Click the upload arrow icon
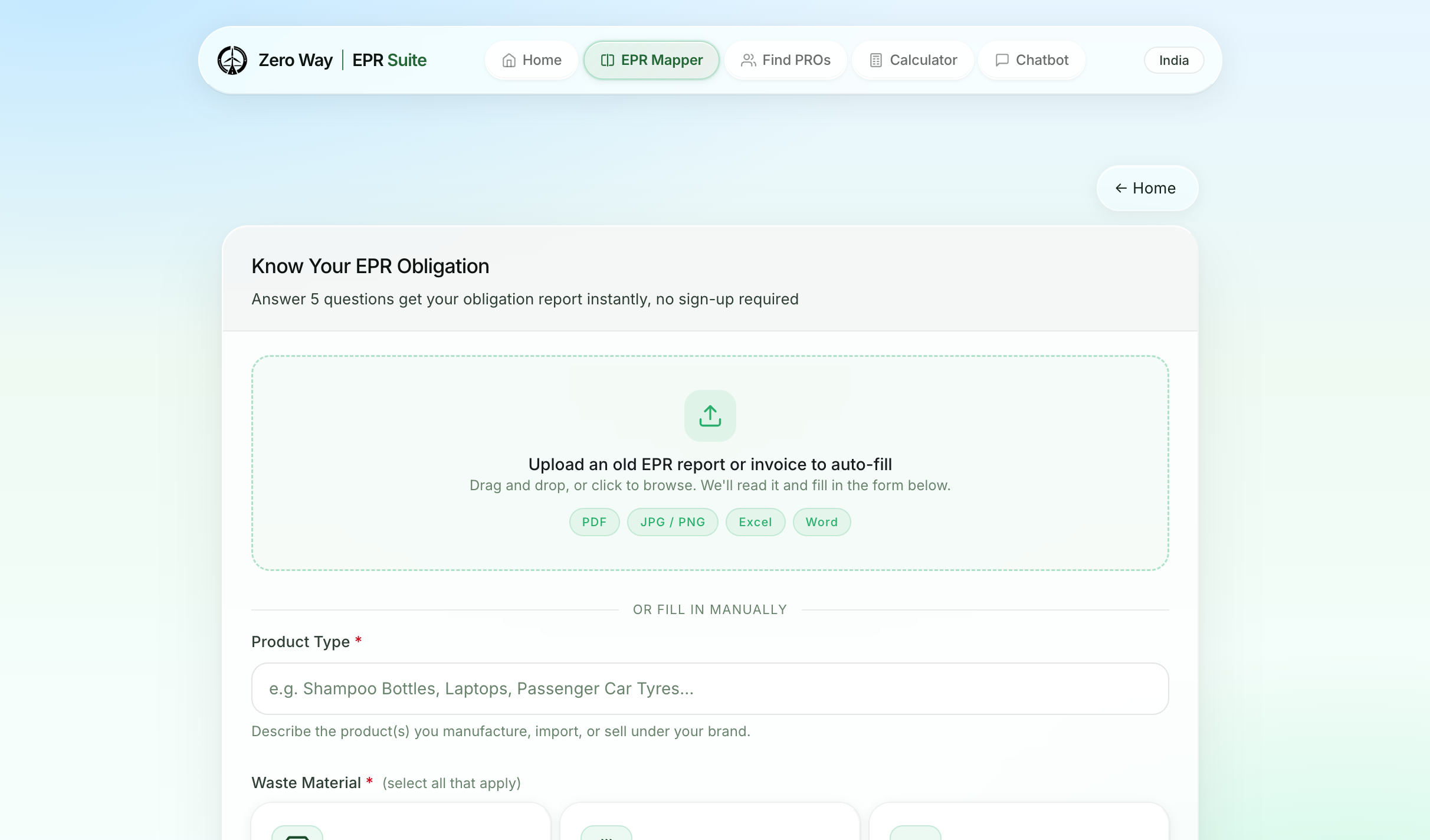 point(710,415)
